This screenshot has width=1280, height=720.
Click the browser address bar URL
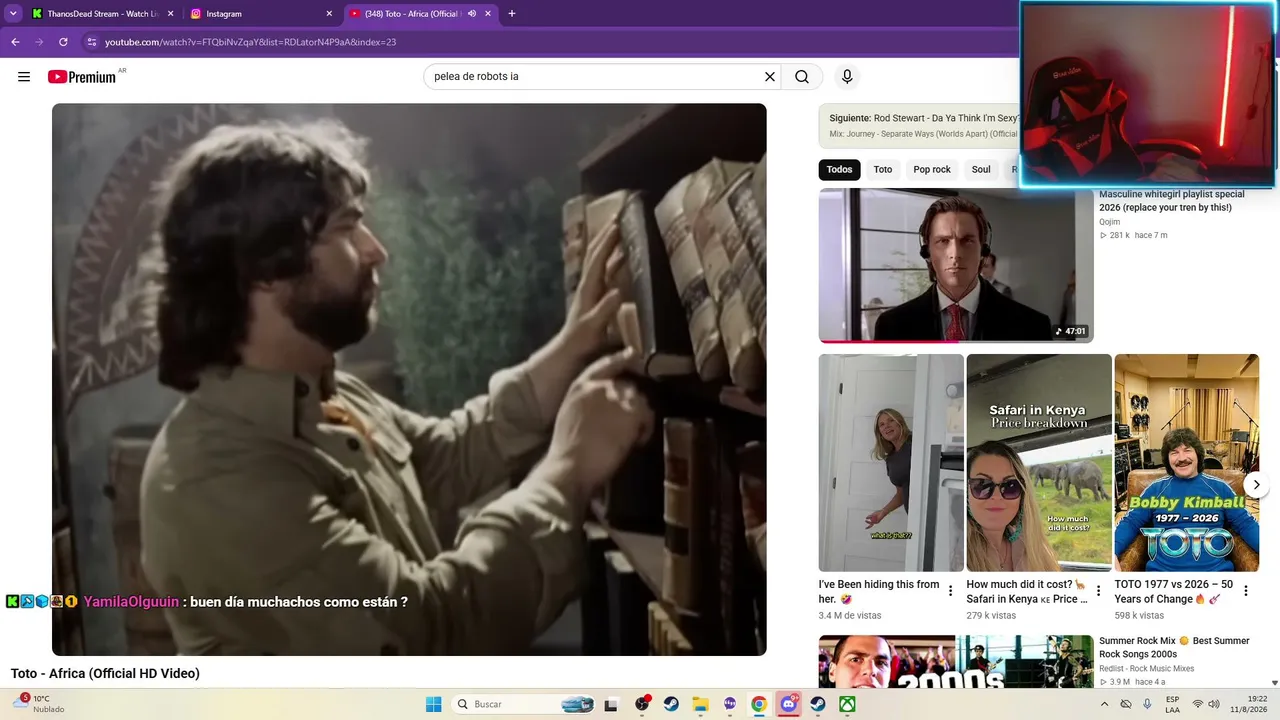(251, 42)
